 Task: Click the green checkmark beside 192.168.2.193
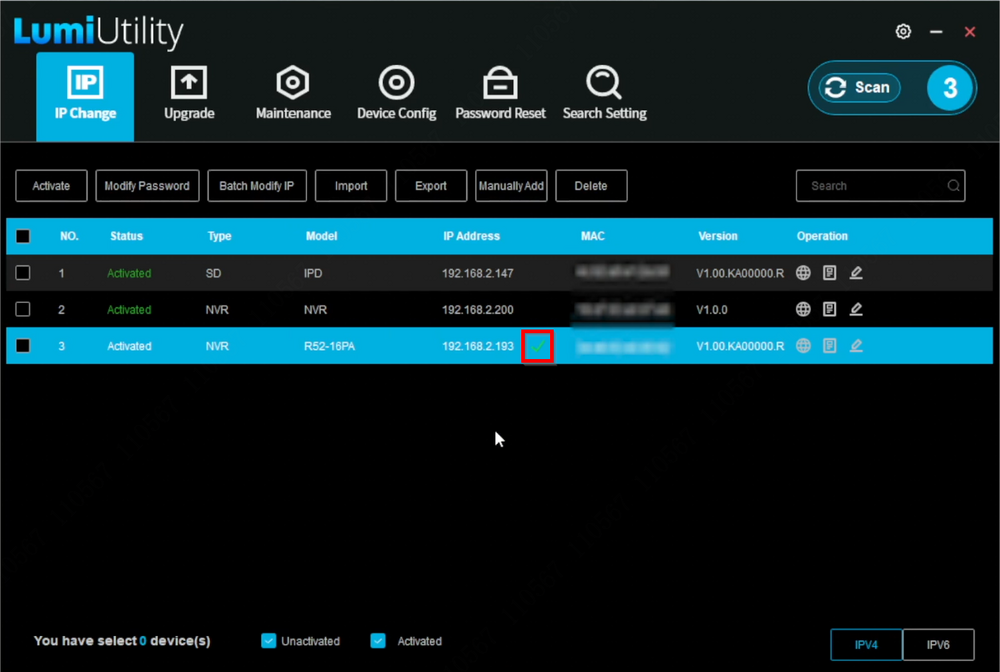538,346
